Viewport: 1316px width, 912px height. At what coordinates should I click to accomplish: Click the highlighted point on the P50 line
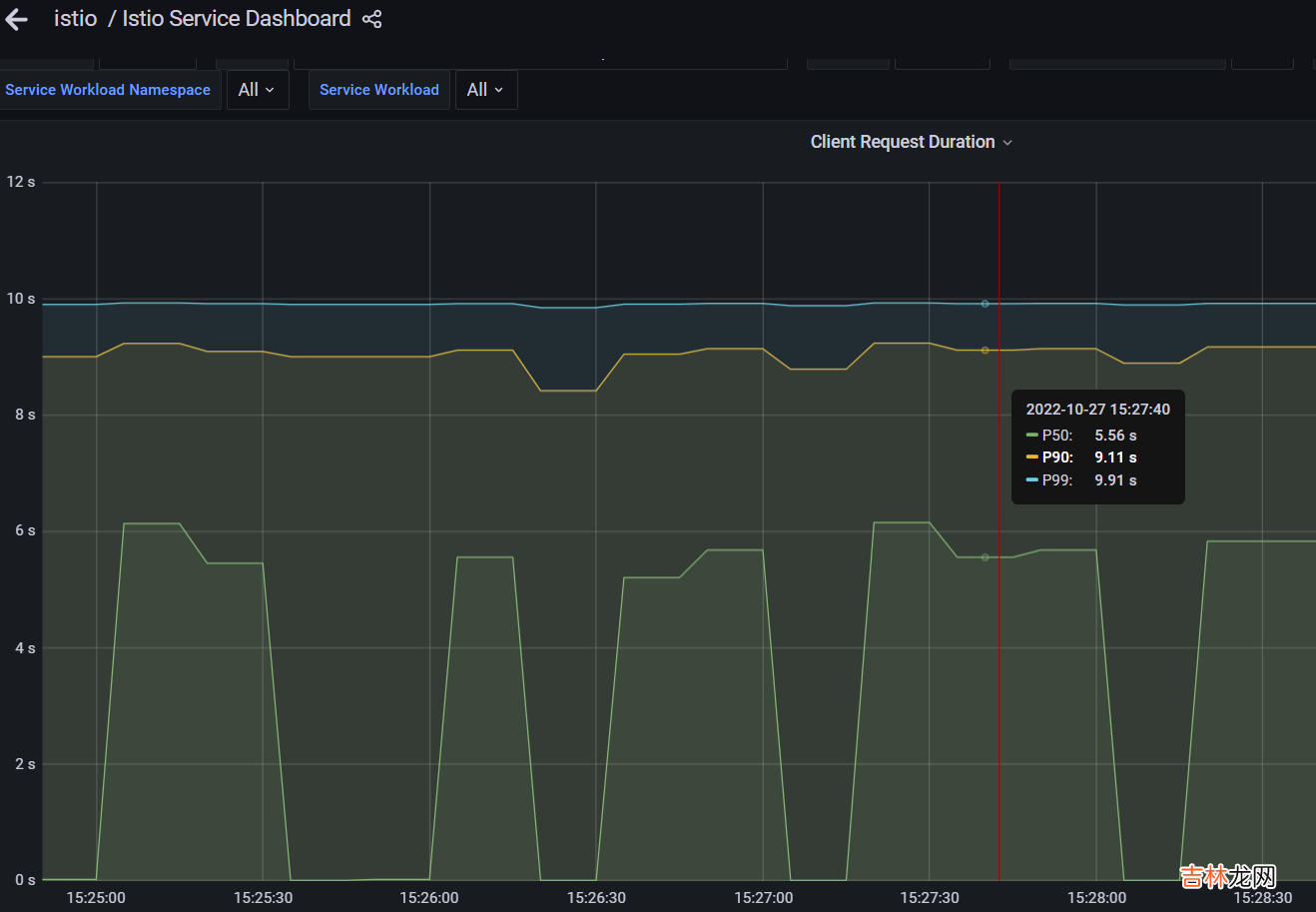click(985, 557)
